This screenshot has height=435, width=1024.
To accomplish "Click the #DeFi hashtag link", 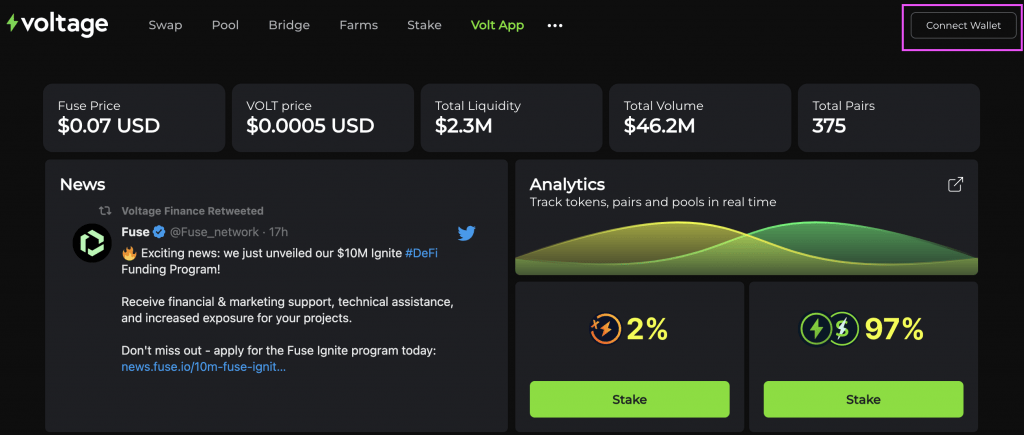I will [x=421, y=253].
